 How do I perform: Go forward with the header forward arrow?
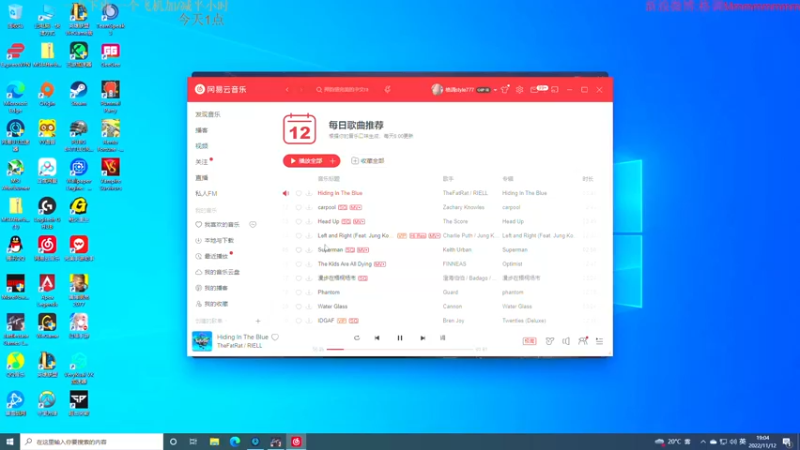pos(301,89)
